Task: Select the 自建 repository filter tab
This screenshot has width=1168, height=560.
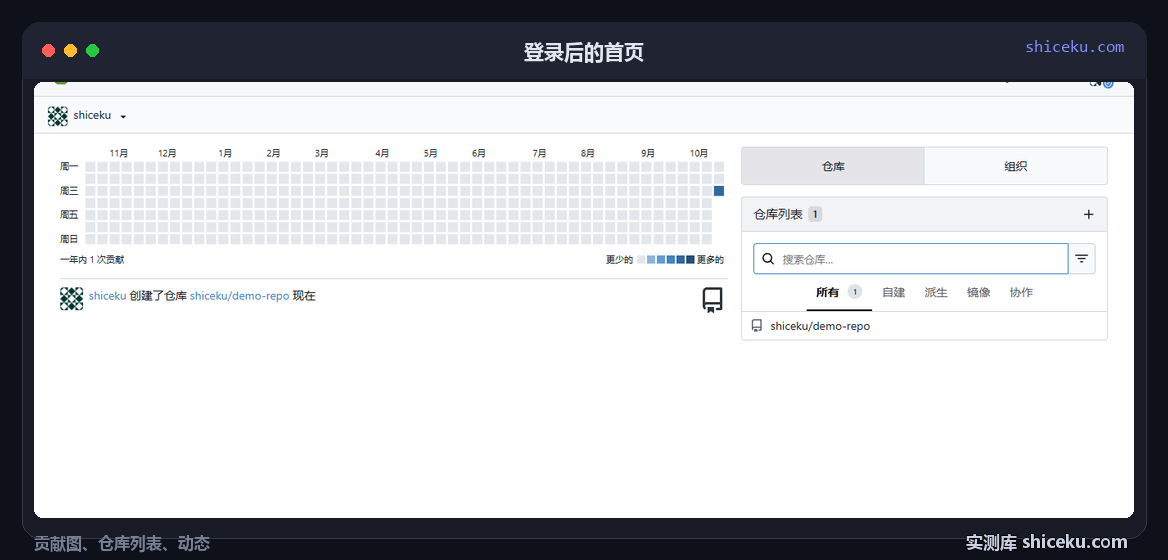Action: [x=893, y=293]
